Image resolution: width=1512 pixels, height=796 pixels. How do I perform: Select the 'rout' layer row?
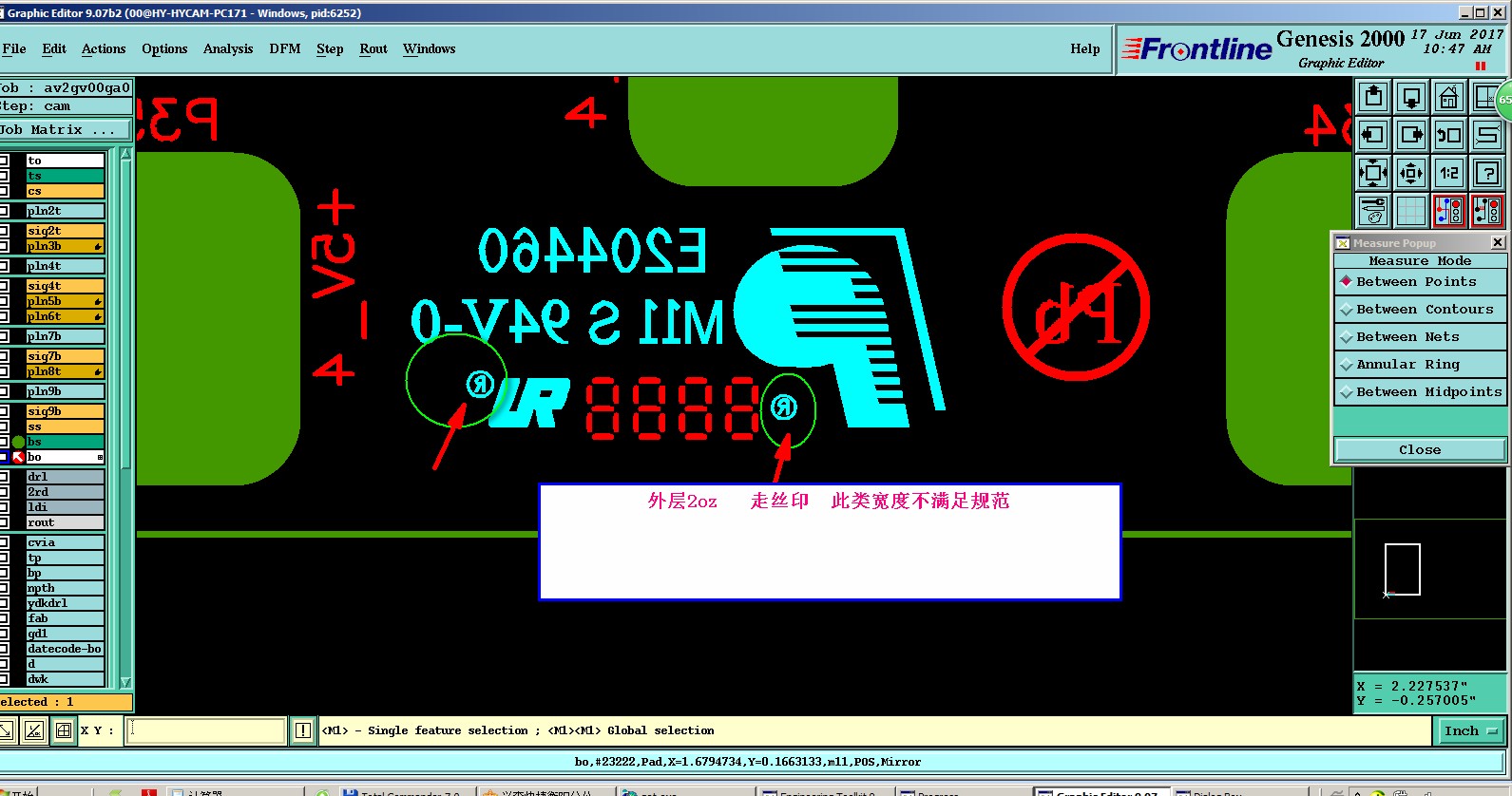pyautogui.click(x=65, y=522)
